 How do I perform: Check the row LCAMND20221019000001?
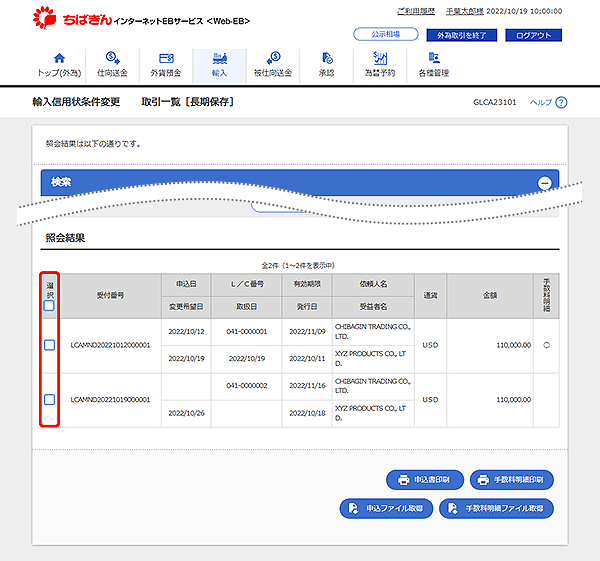(49, 400)
